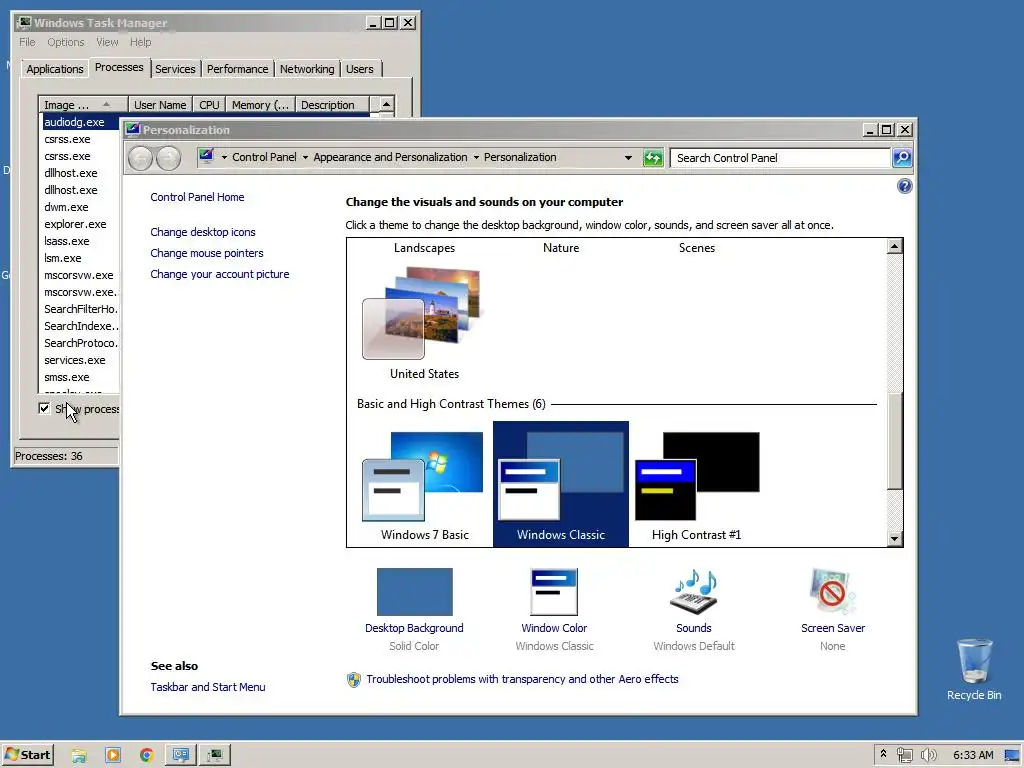Click the shield icon beside Troubleshoot link
Viewport: 1024px width, 768px height.
pyautogui.click(x=353, y=680)
